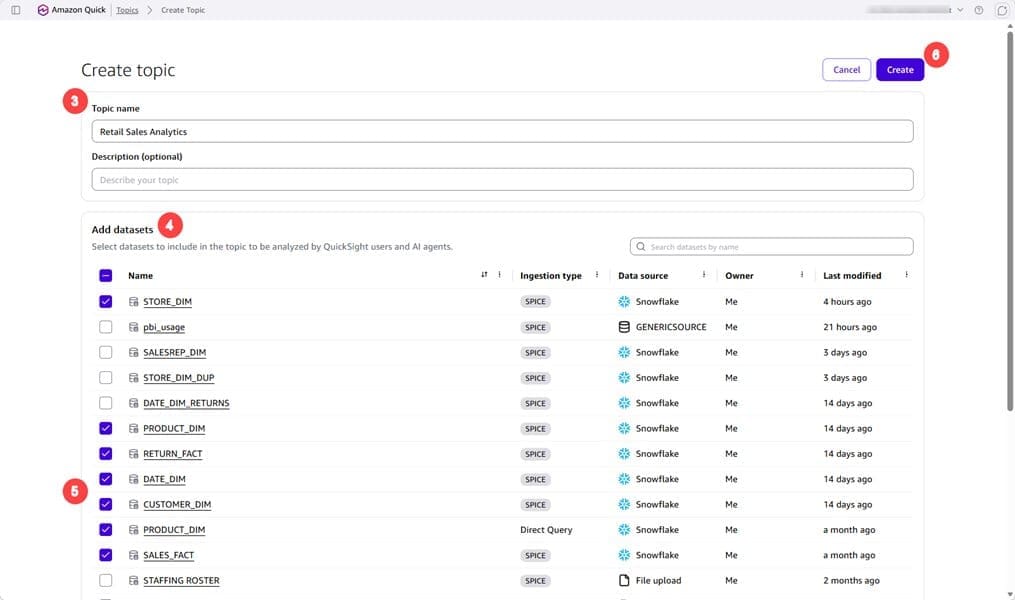Click the search magnifier icon
Image resolution: width=1015 pixels, height=600 pixels.
coord(640,247)
